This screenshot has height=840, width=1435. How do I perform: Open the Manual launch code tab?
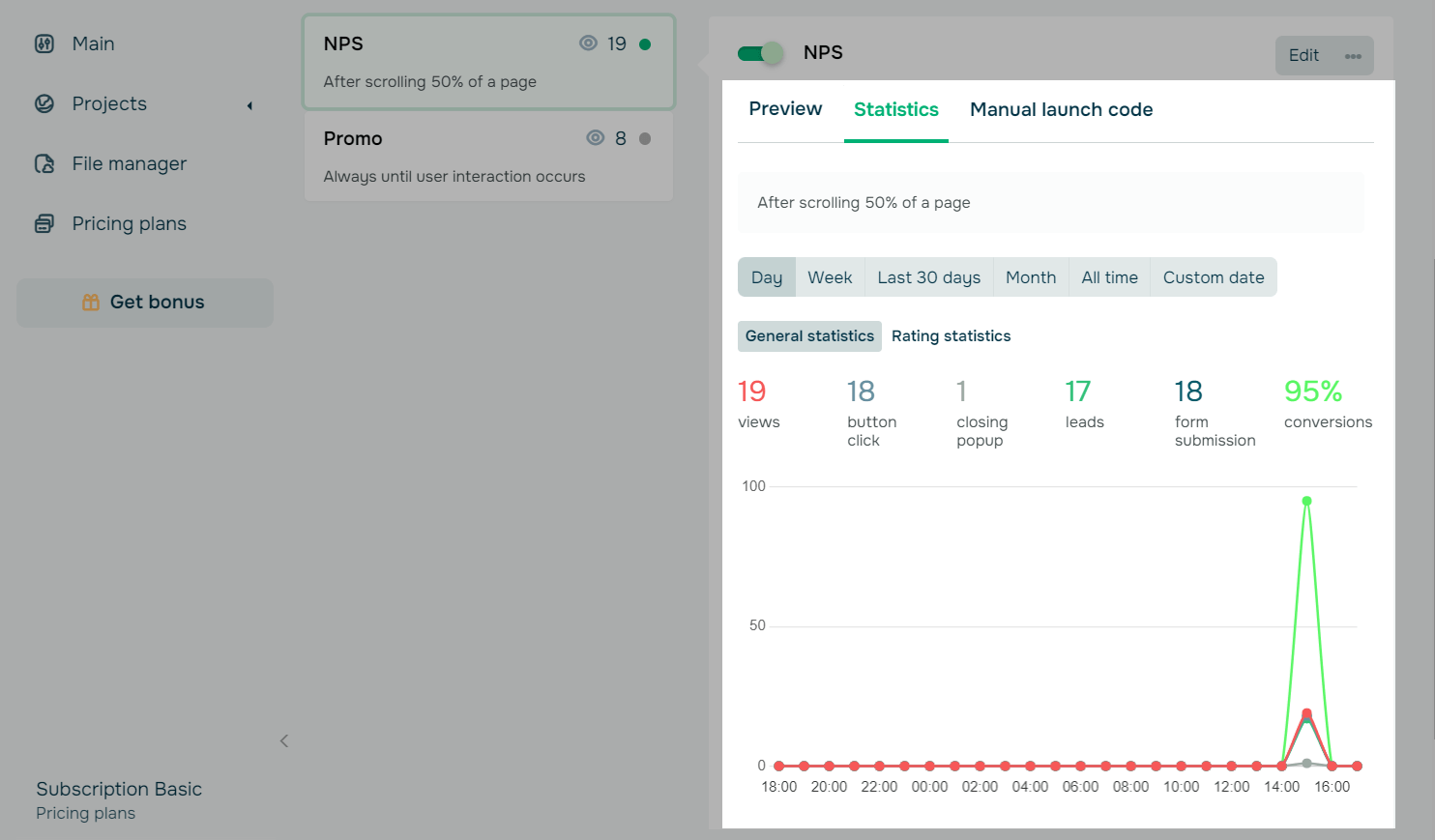coord(1061,109)
